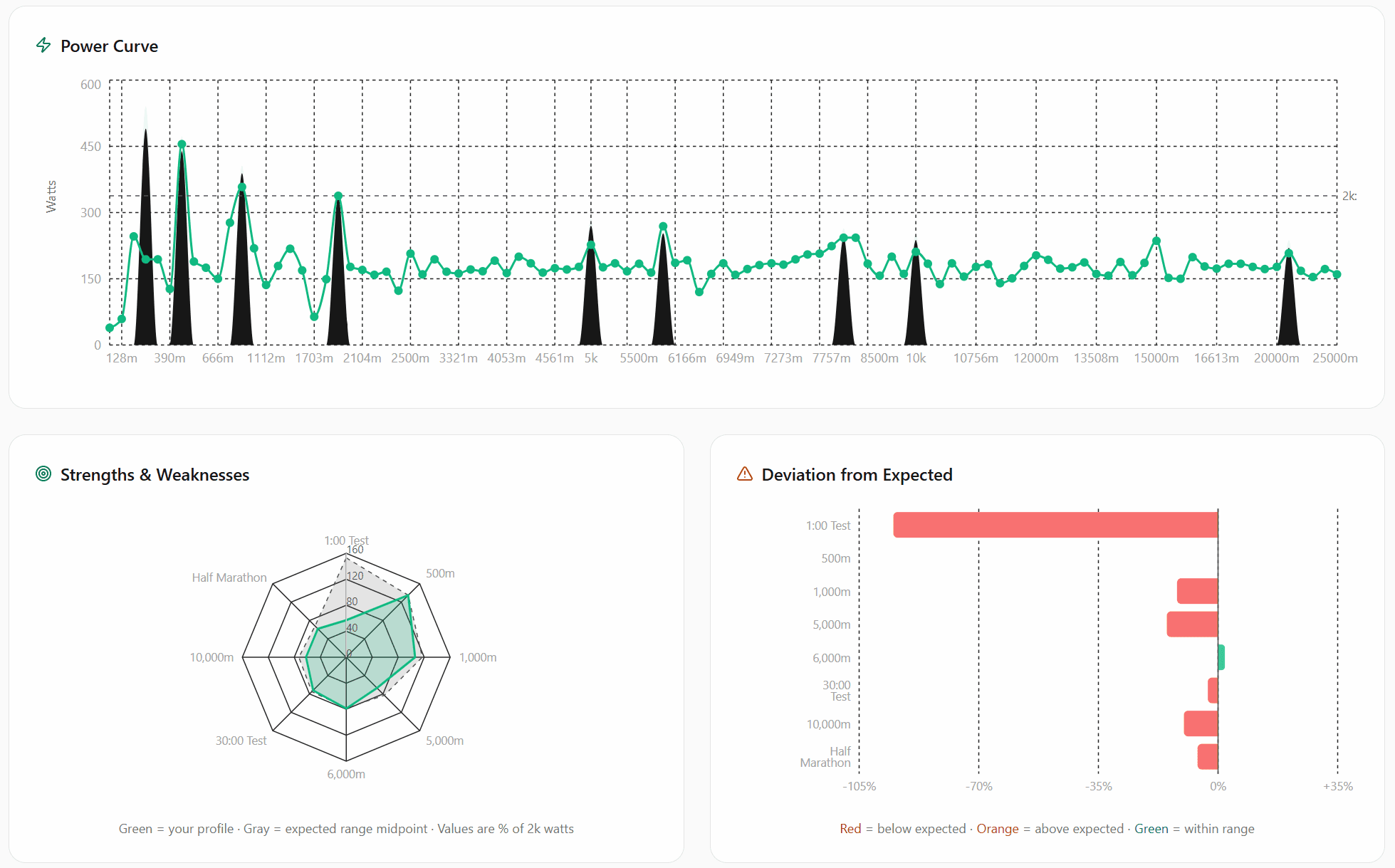Select the Half Marathon deviation bar
1395x868 pixels.
coord(1207,757)
